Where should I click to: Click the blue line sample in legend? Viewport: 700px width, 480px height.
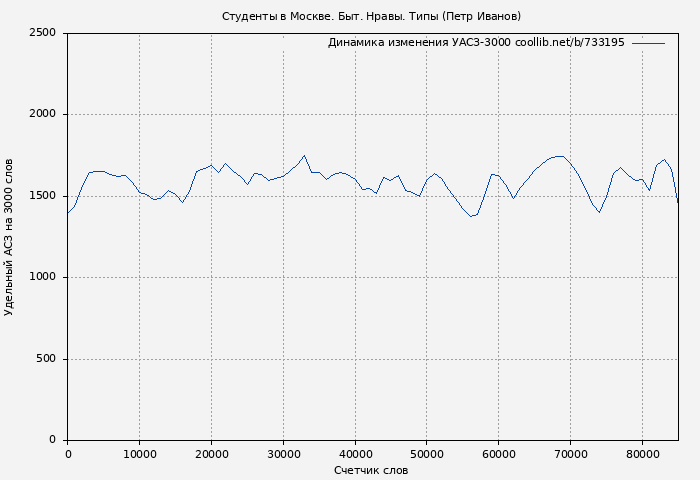(x=648, y=43)
